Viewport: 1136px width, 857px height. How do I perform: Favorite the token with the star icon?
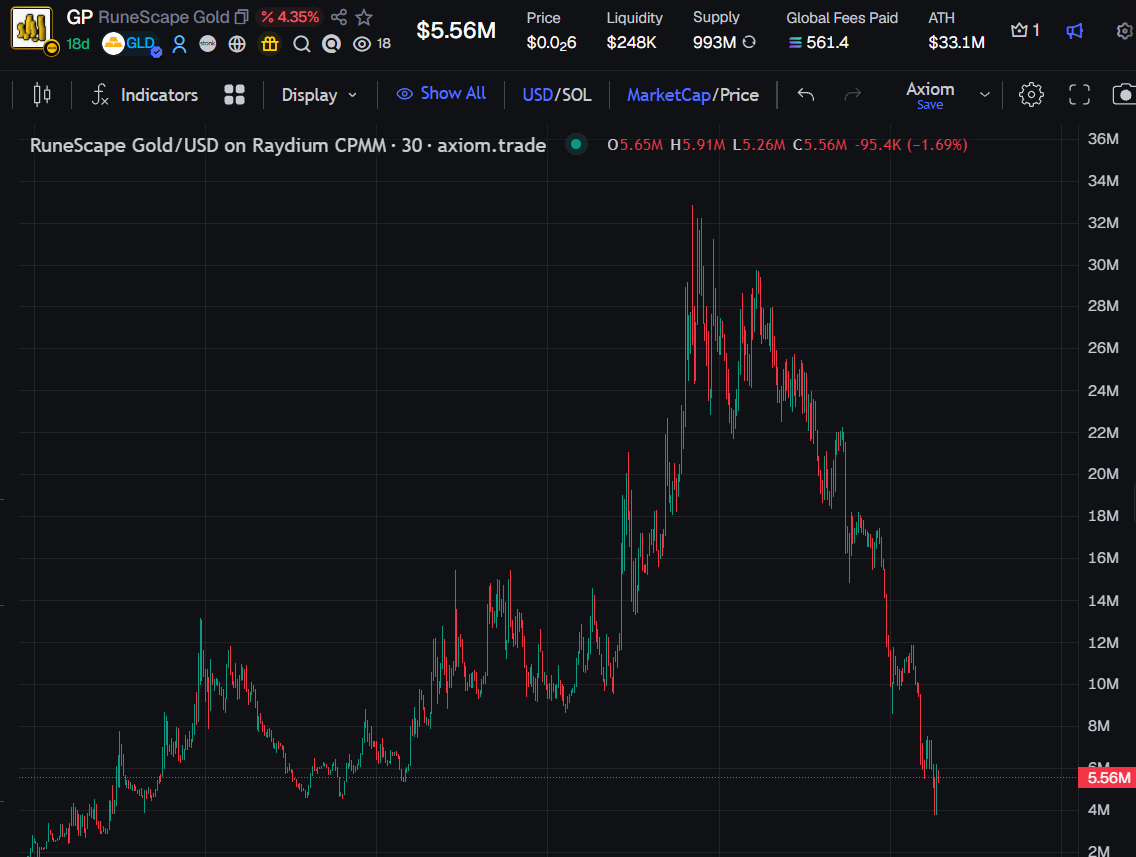[364, 17]
